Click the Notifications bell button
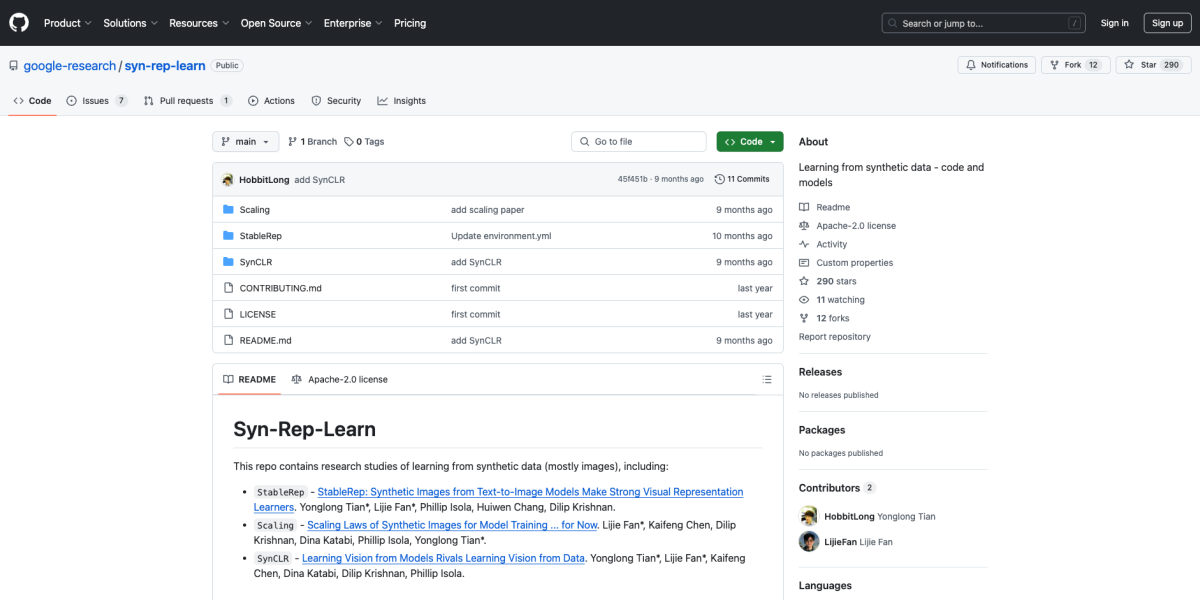The width and height of the screenshot is (1200, 600). (x=996, y=65)
